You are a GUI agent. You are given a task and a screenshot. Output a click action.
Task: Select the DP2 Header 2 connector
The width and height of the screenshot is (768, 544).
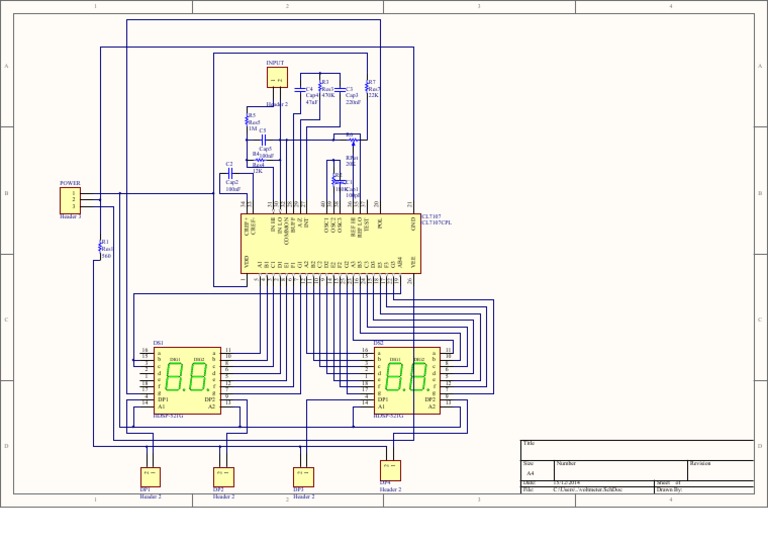tap(224, 477)
